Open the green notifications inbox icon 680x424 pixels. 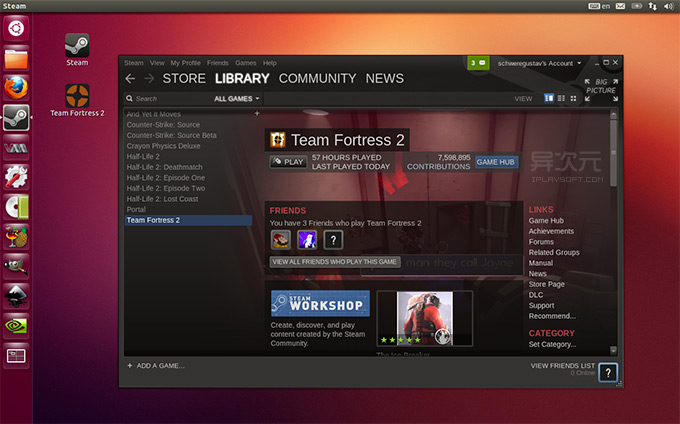point(478,63)
